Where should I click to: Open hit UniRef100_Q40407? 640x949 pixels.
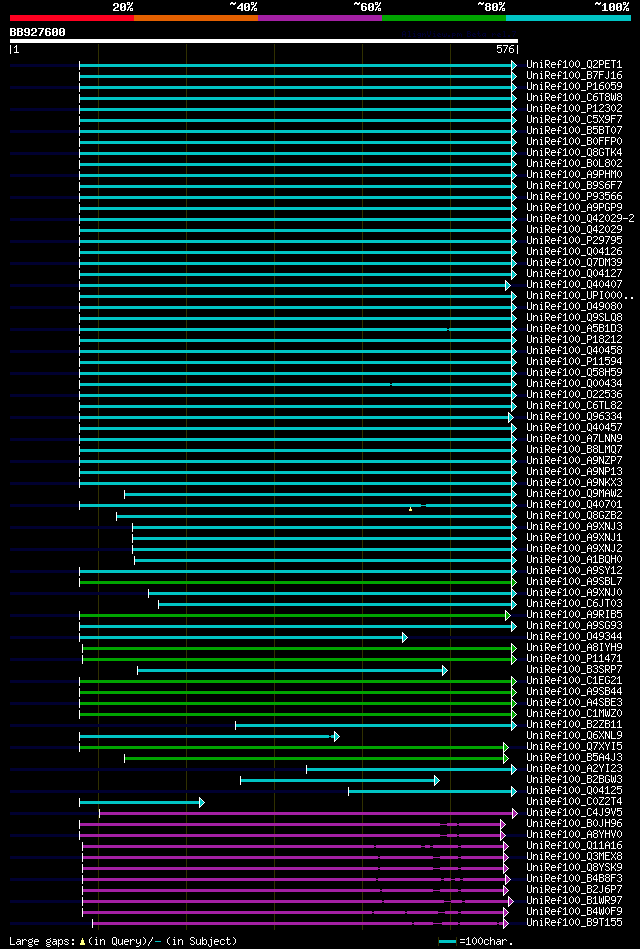pos(574,285)
